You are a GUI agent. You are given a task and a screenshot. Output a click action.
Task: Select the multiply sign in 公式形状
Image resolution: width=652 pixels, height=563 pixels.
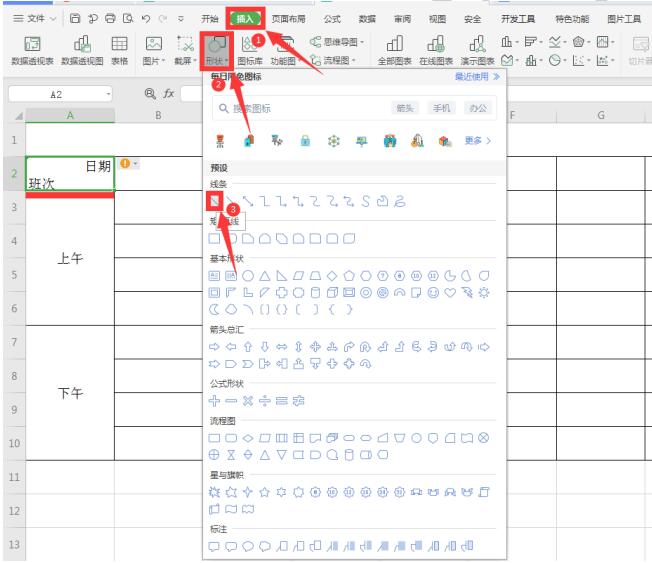pos(248,401)
